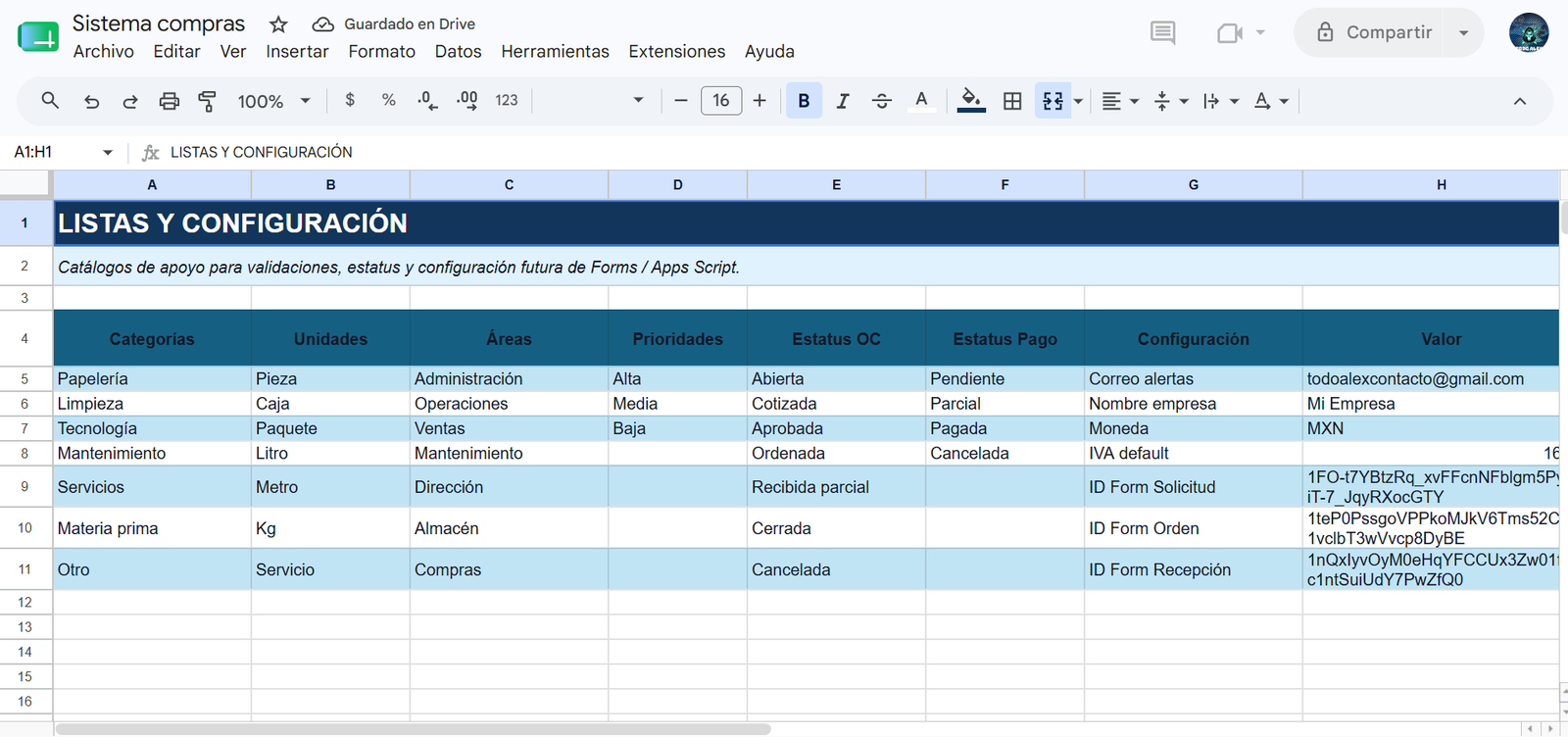This screenshot has width=1568, height=737.
Task: Search the menus with magnifier icon
Action: (x=50, y=100)
